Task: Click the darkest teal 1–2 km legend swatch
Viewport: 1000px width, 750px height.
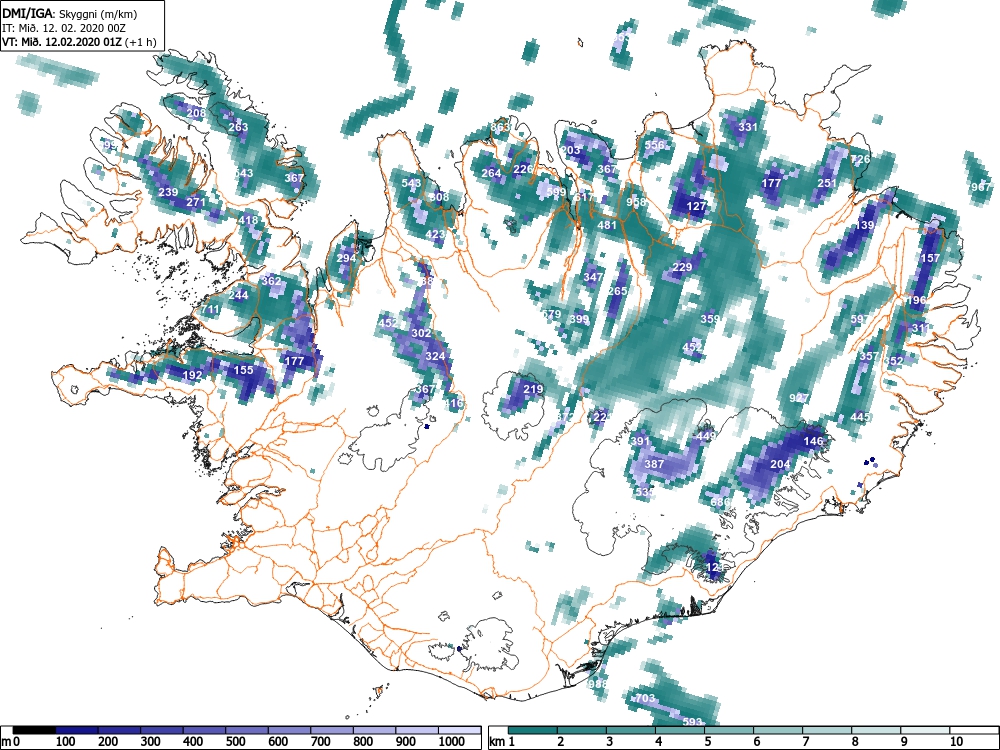Action: coord(533,730)
